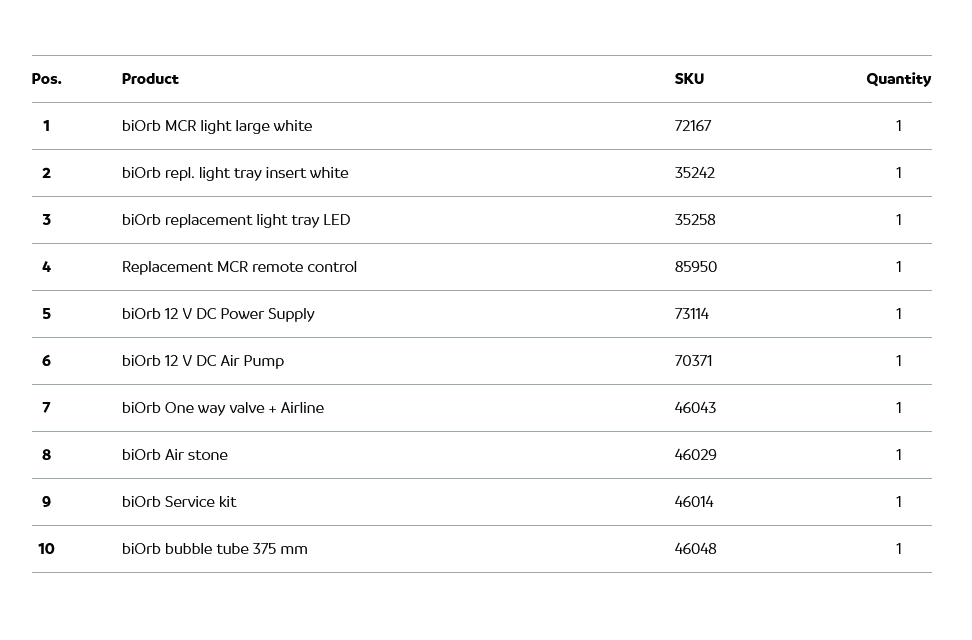The height and width of the screenshot is (640, 972).
Task: Select the biOrb Service kit row
Action: 179,502
